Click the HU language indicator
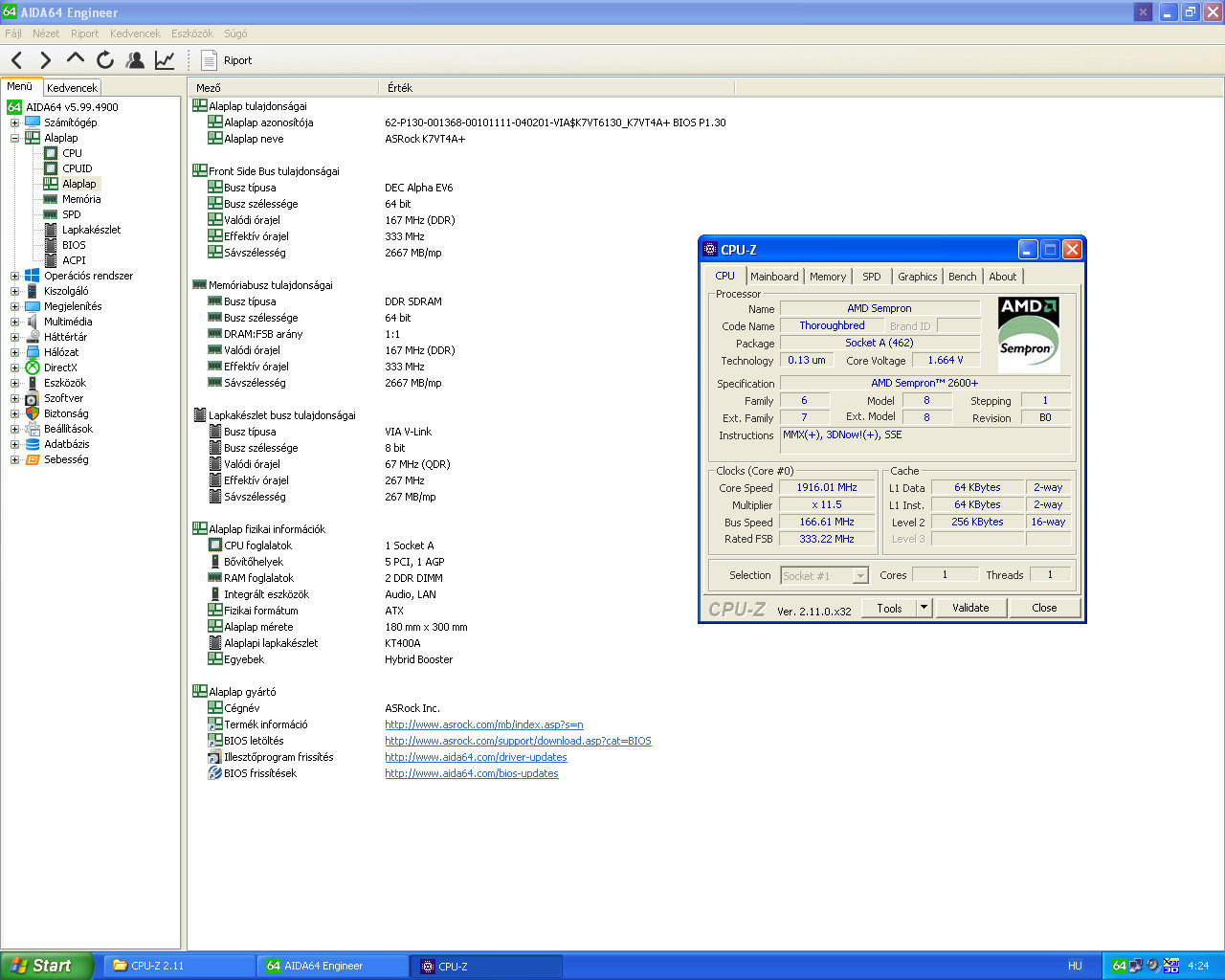Image resolution: width=1225 pixels, height=980 pixels. (x=1075, y=966)
